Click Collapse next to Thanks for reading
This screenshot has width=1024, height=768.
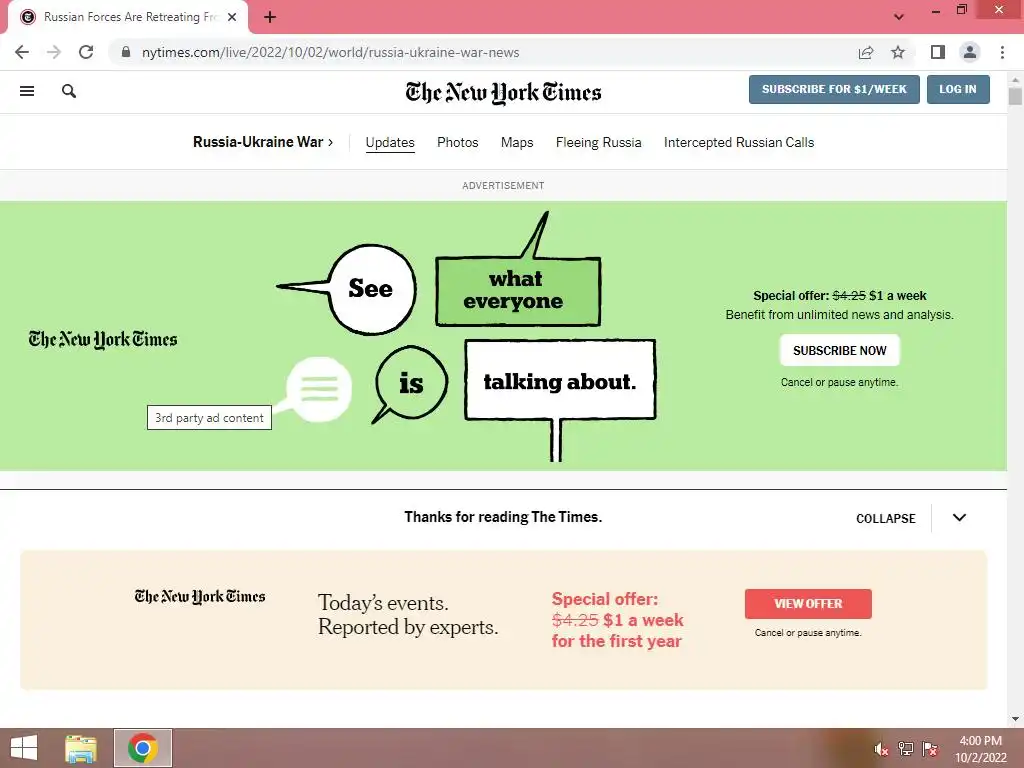(886, 519)
